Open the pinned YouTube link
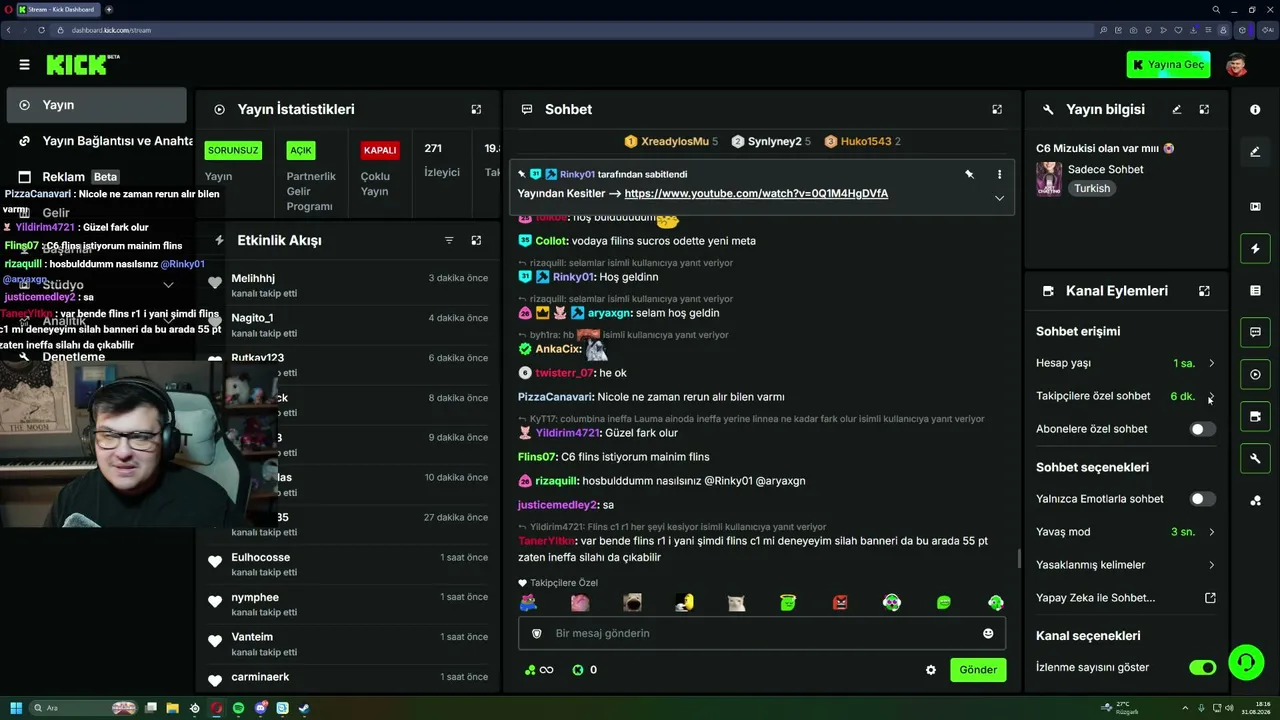The height and width of the screenshot is (720, 1280). click(756, 193)
